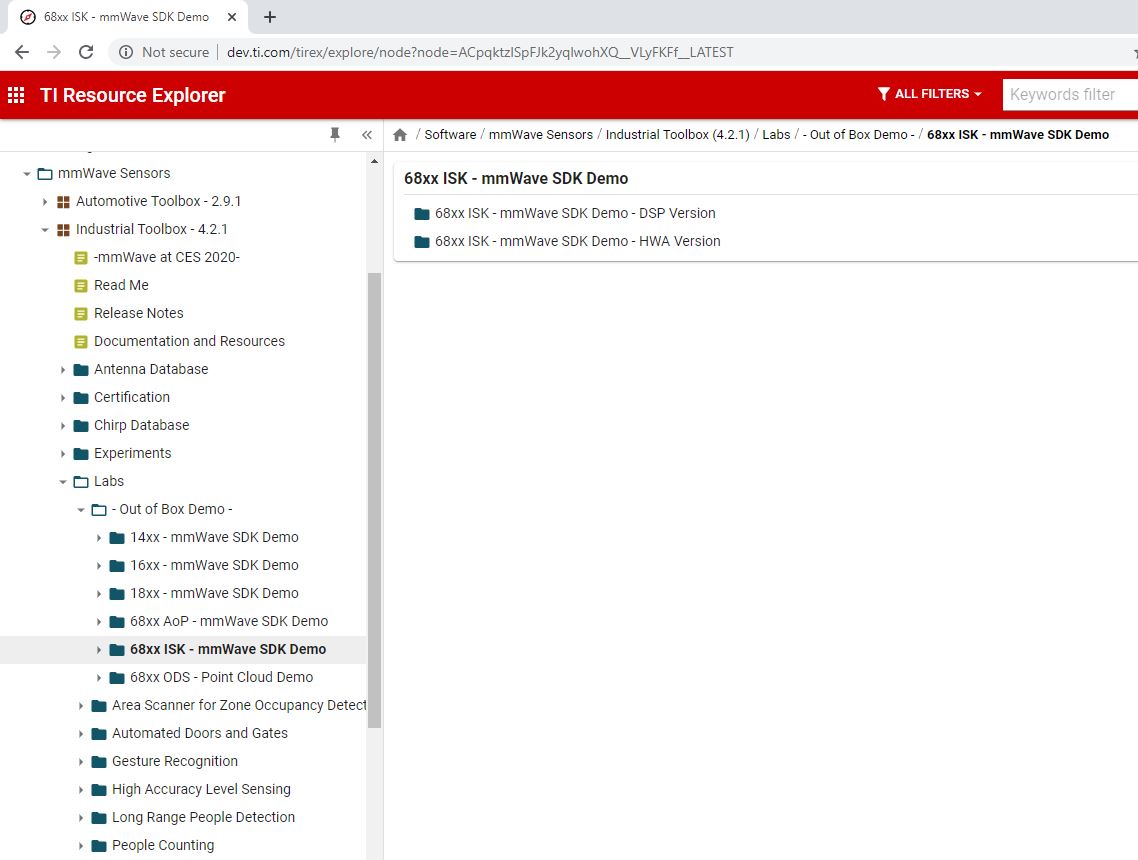The width and height of the screenshot is (1138, 860).
Task: Click Chirp Database folder icon
Action: coord(81,426)
